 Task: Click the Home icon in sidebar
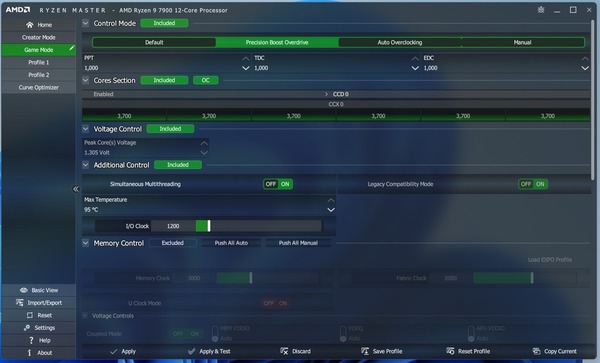click(x=30, y=25)
